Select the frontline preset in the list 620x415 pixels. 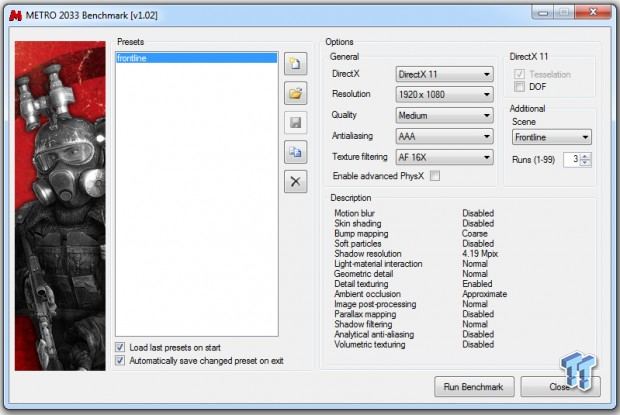tap(197, 58)
